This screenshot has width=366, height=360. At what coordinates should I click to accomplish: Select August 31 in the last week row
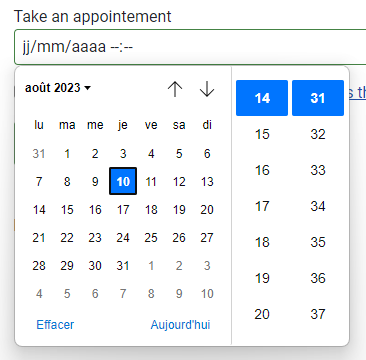click(123, 266)
